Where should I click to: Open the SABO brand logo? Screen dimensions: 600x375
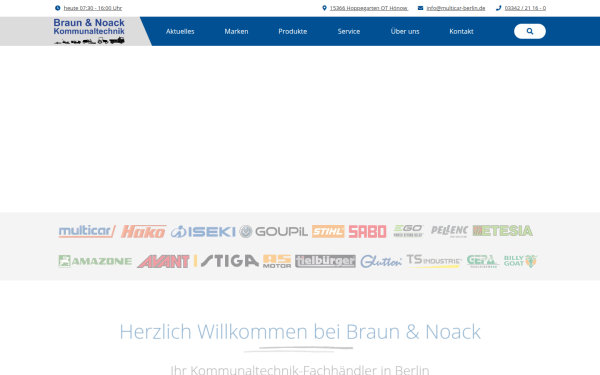(x=367, y=232)
